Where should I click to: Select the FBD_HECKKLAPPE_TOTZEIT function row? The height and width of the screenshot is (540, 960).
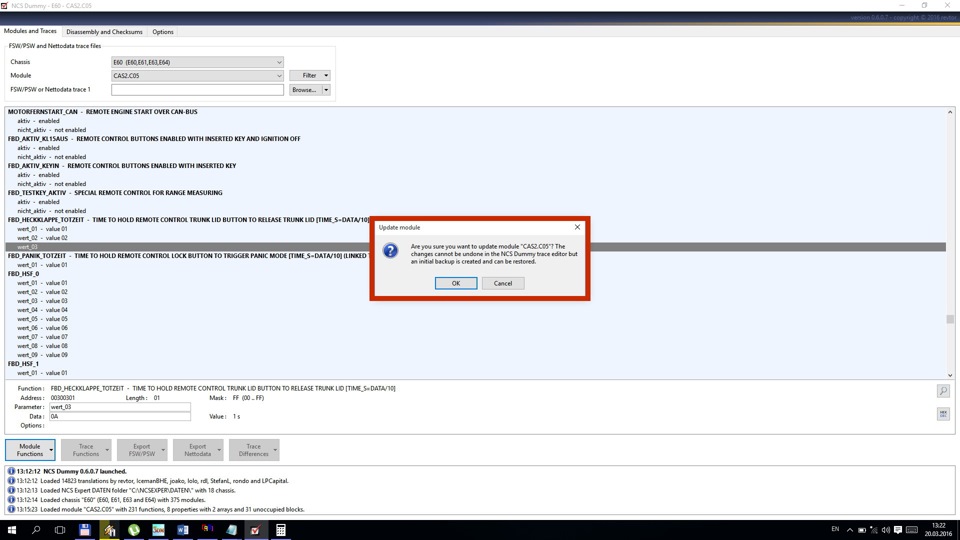pyautogui.click(x=189, y=220)
